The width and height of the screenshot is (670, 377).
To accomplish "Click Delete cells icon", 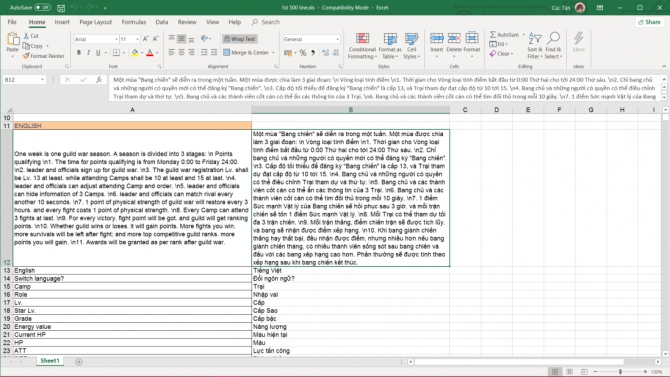I will coord(454,38).
